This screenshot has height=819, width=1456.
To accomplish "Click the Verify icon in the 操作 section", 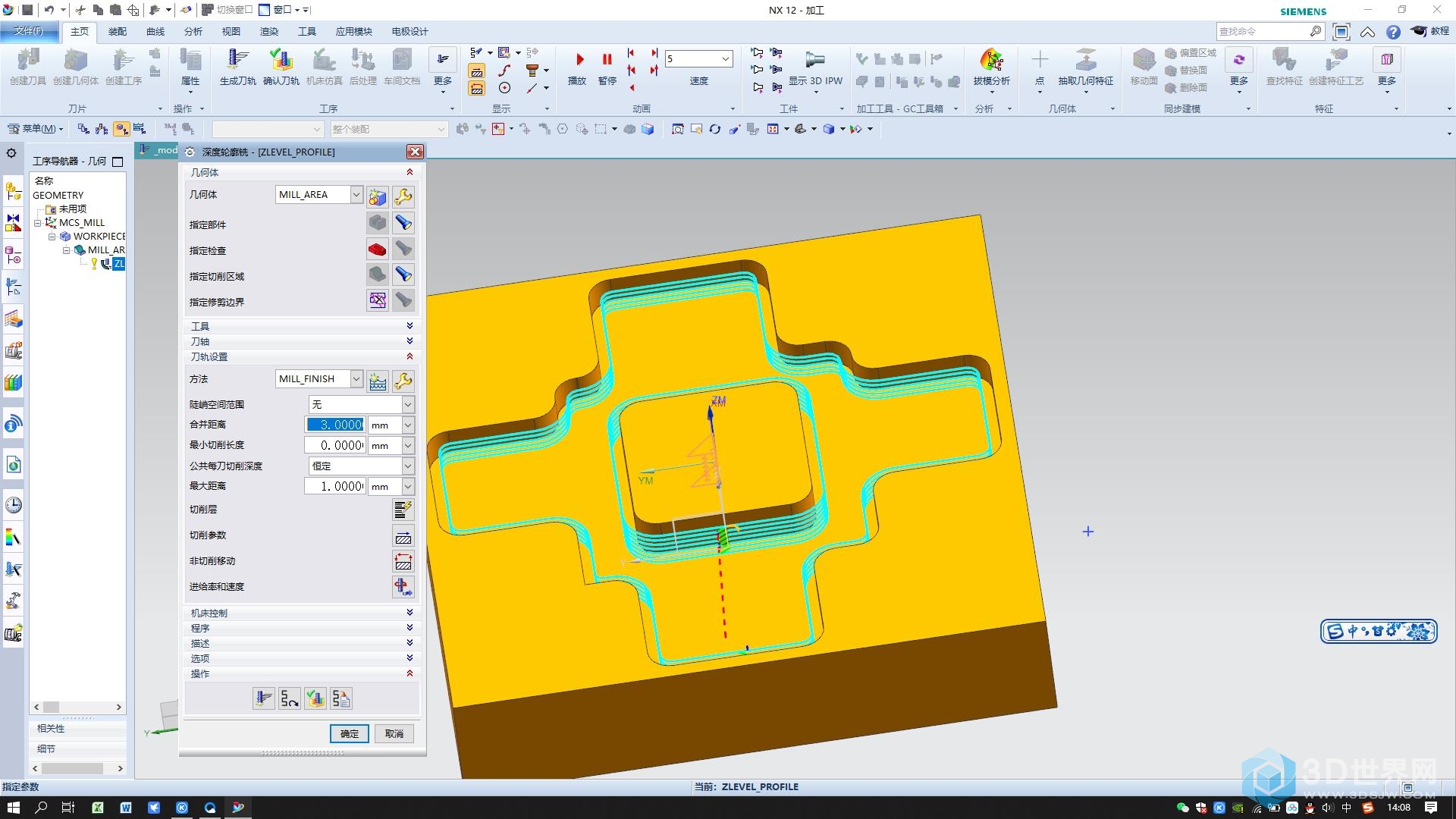I will pos(315,698).
